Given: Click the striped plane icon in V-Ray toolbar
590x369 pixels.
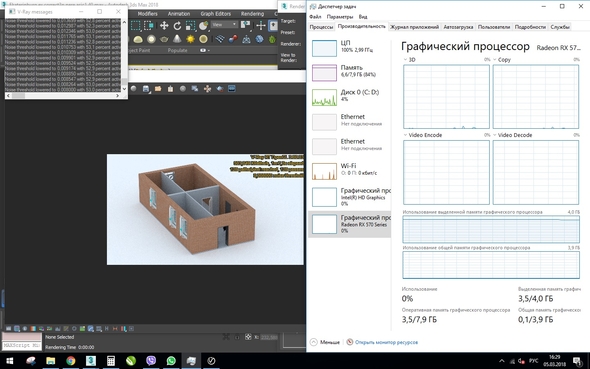Looking at the screenshot, I should pos(220,39).
